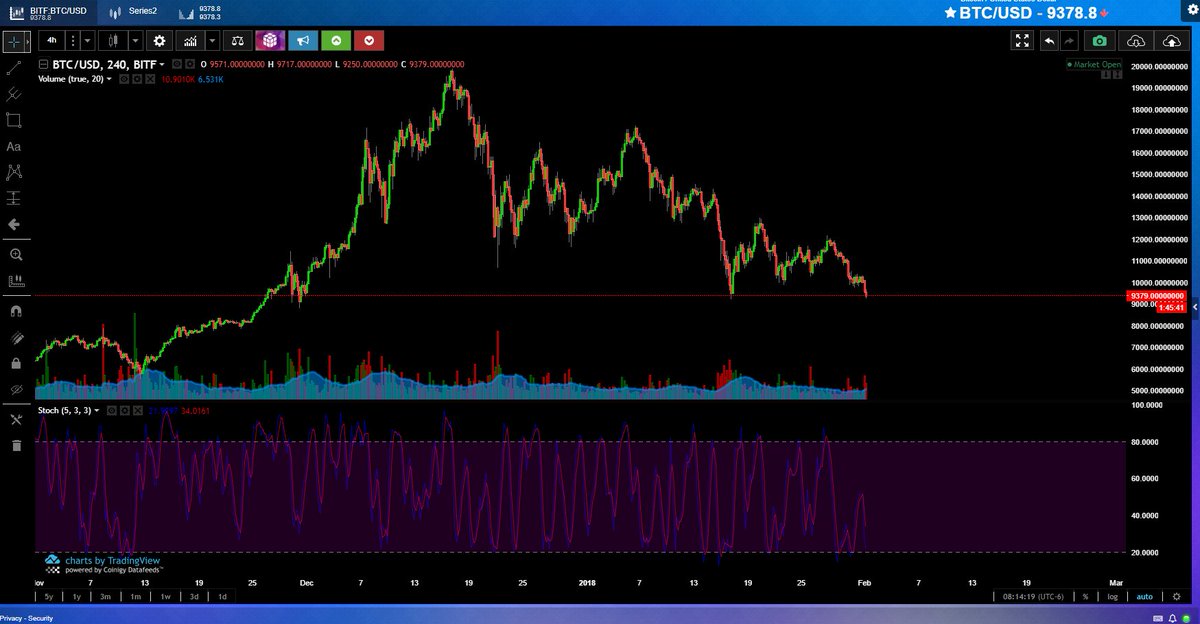Open the depth tab showing 9378.8
Viewport: 1200px width, 624px height.
pyautogui.click(x=200, y=11)
